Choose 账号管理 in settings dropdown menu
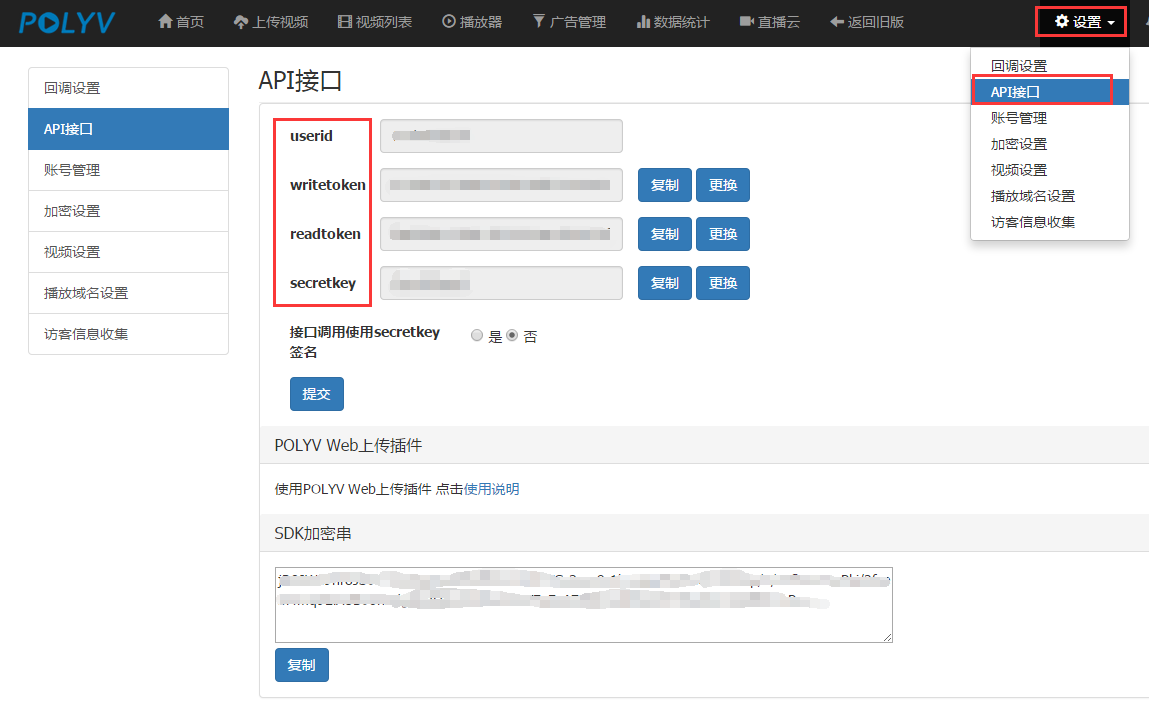The width and height of the screenshot is (1149, 707). point(1049,118)
